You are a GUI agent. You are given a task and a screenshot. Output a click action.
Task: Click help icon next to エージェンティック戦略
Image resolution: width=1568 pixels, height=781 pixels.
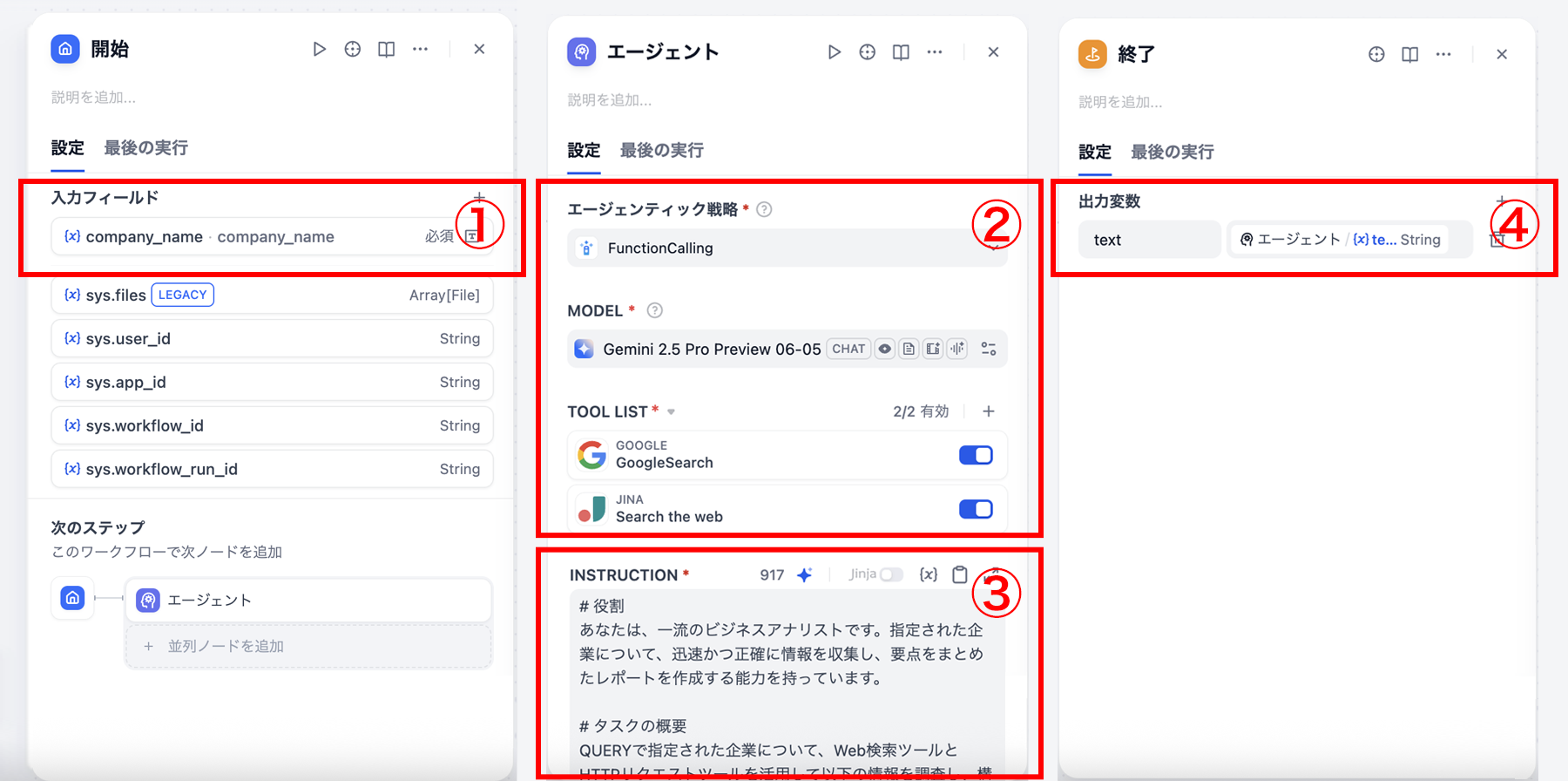tap(764, 209)
